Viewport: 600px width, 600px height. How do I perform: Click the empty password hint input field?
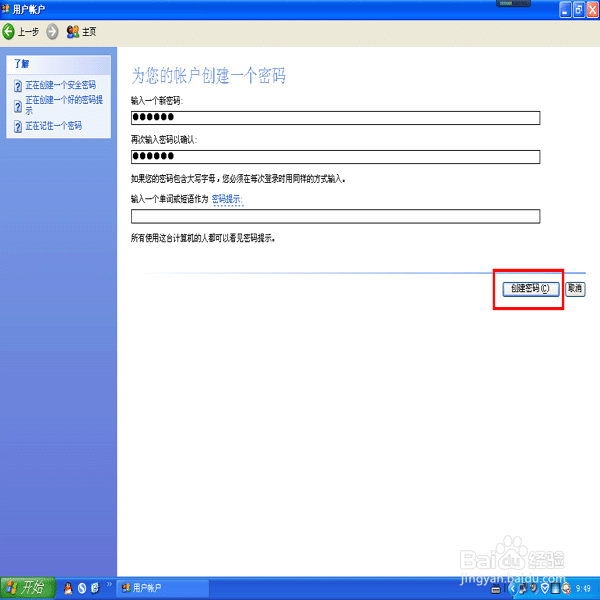(335, 216)
